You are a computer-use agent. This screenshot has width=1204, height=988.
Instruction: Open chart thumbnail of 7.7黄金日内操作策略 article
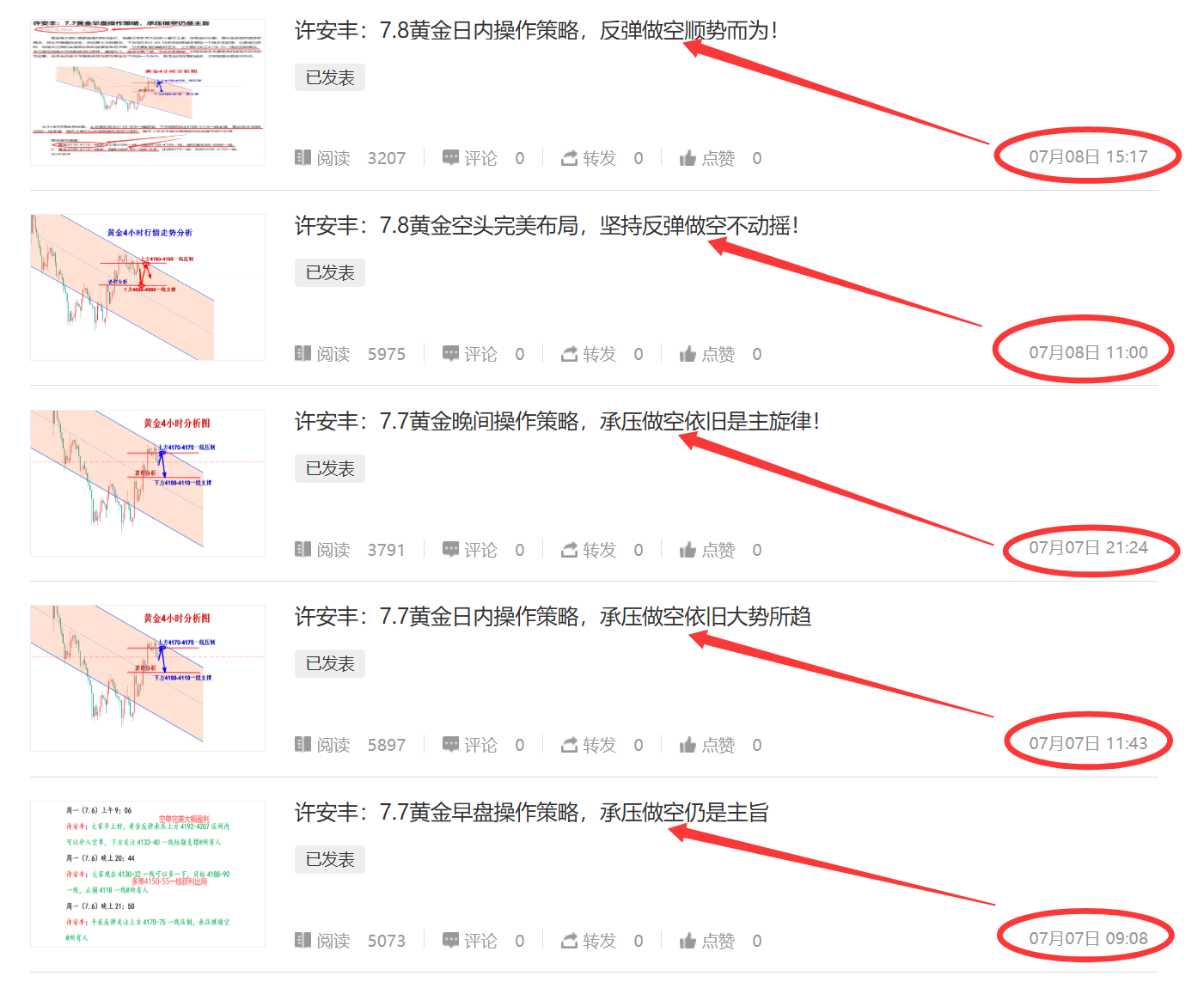point(148,678)
